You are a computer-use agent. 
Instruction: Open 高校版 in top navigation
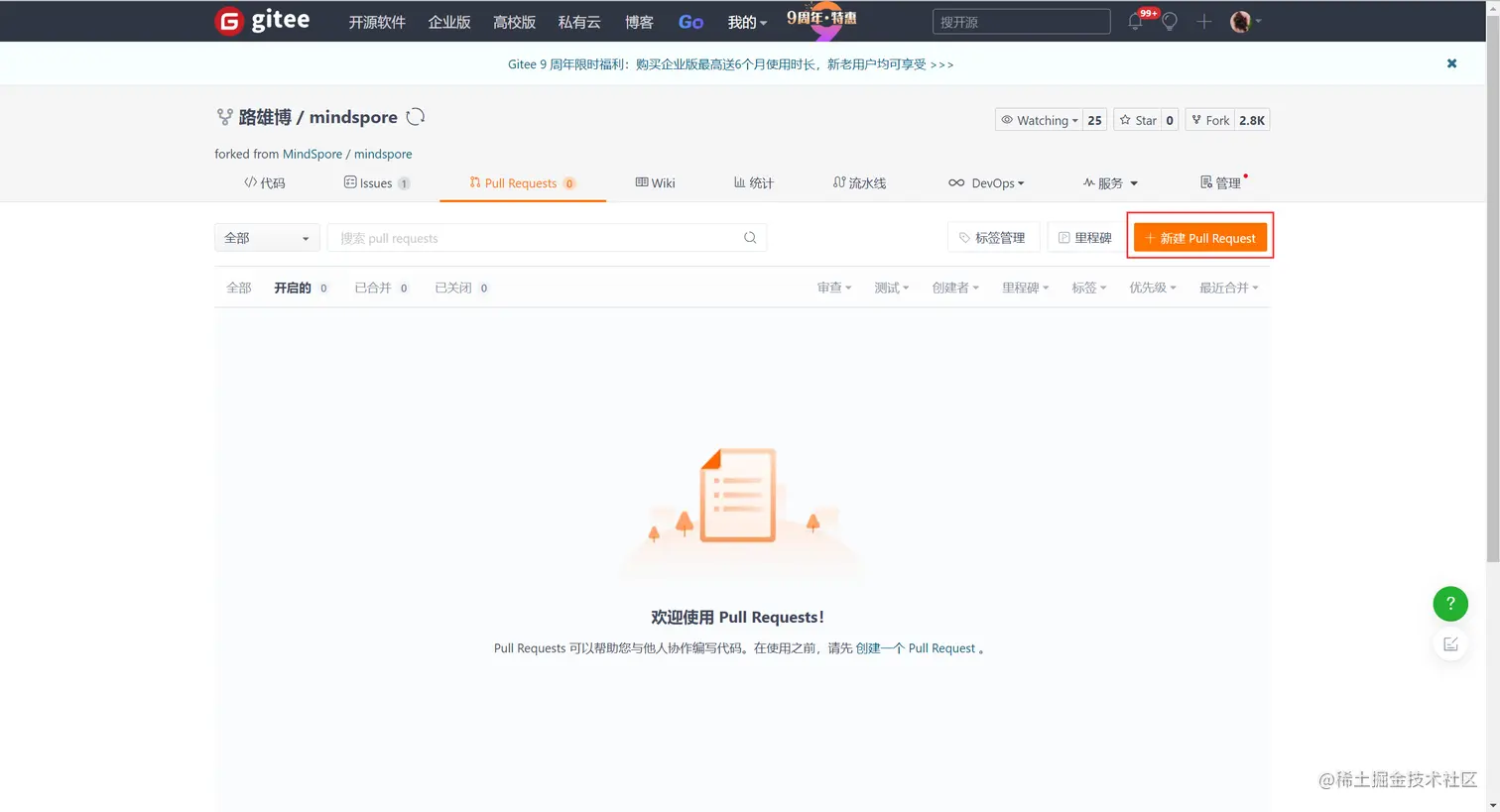click(x=514, y=22)
